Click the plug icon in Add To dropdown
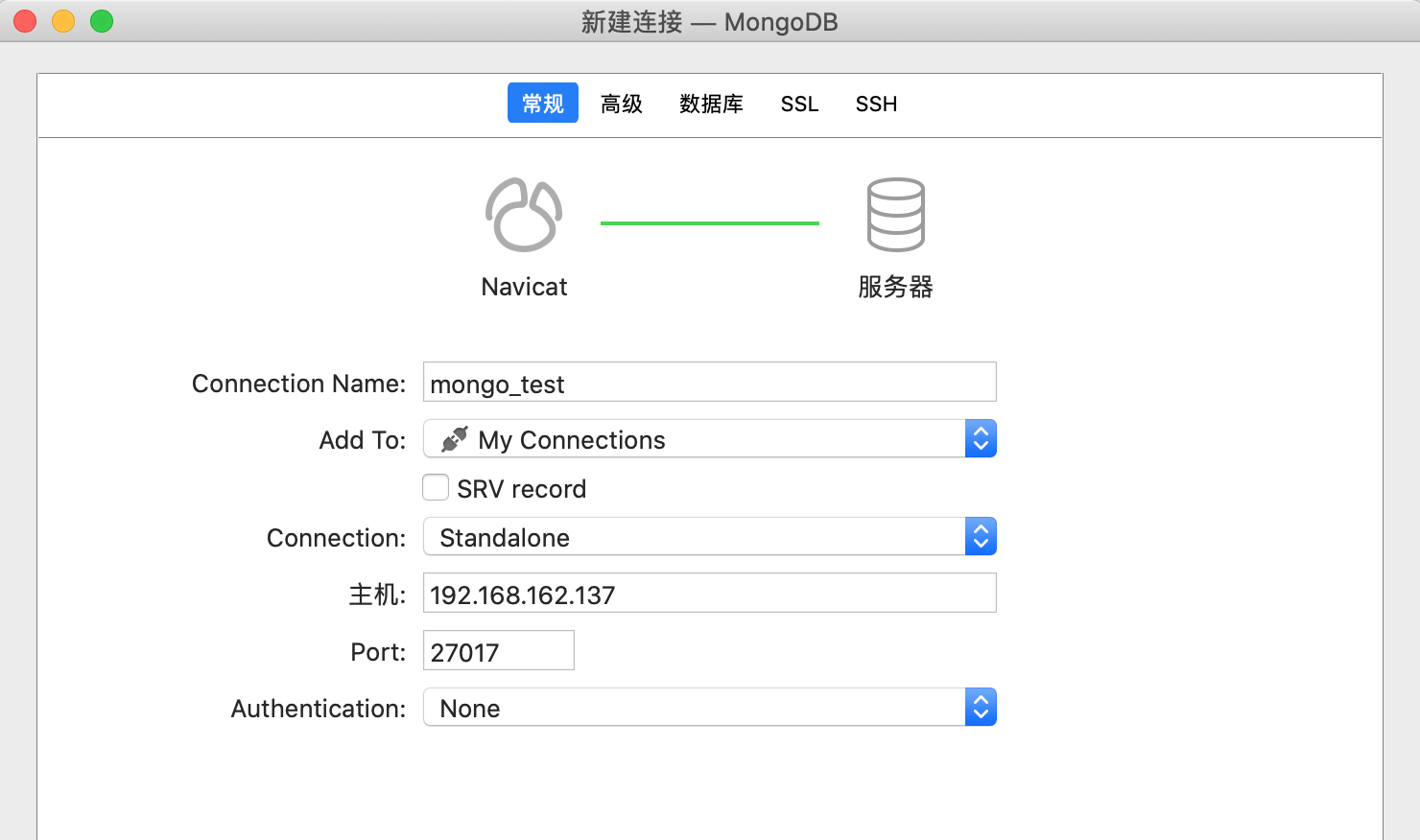This screenshot has width=1420, height=840. coord(454,439)
